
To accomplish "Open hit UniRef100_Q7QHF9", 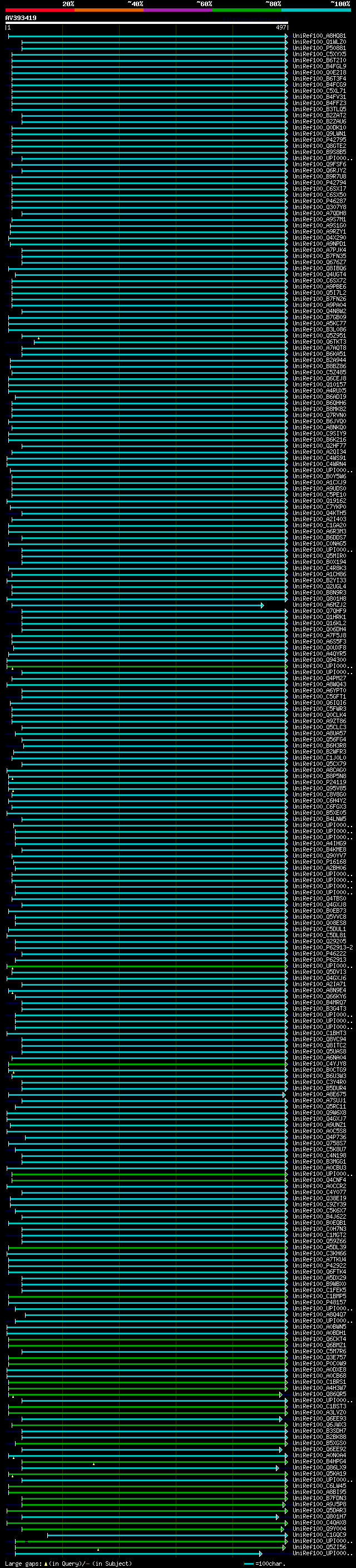I will pos(319,611).
